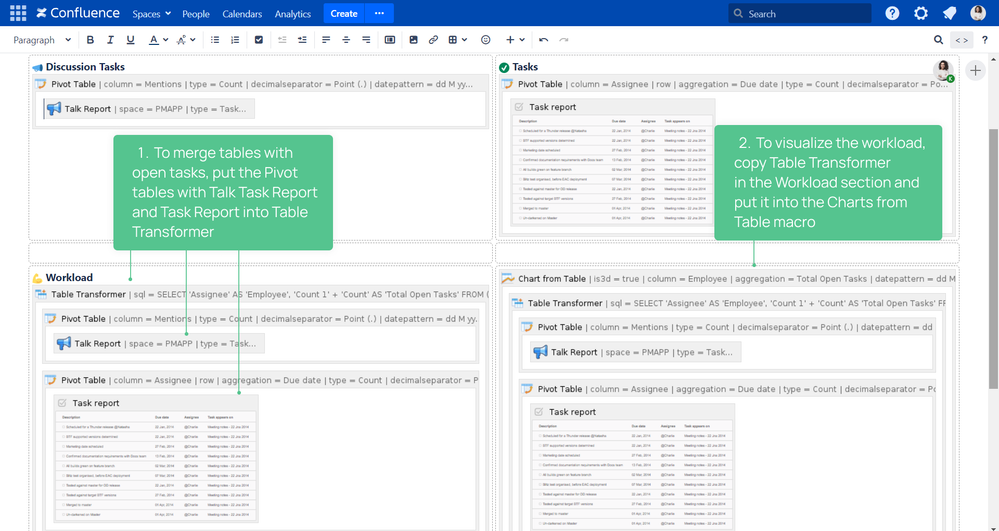Click the Create button
The width and height of the screenshot is (999, 531).
(344, 14)
